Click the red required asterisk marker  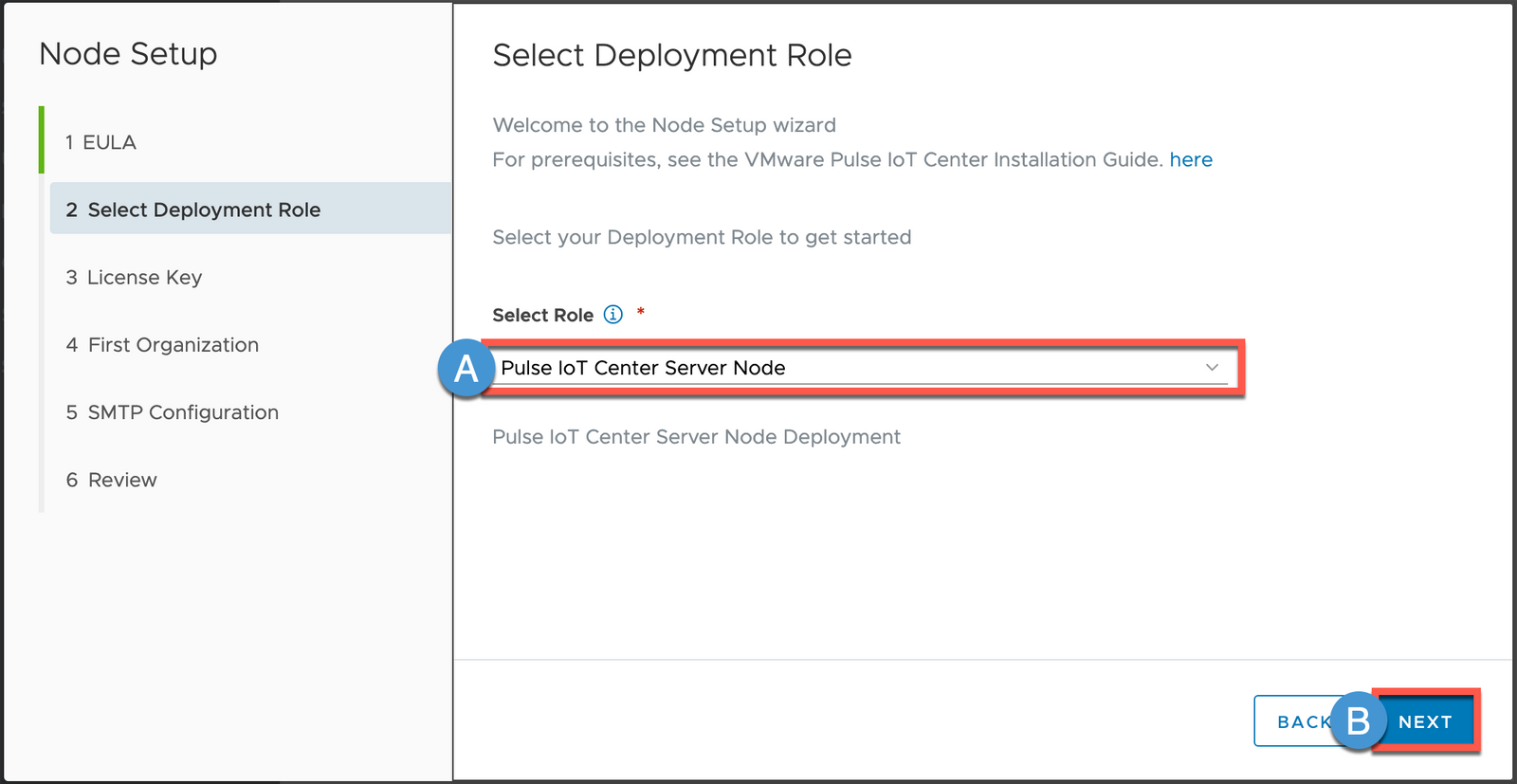click(641, 312)
